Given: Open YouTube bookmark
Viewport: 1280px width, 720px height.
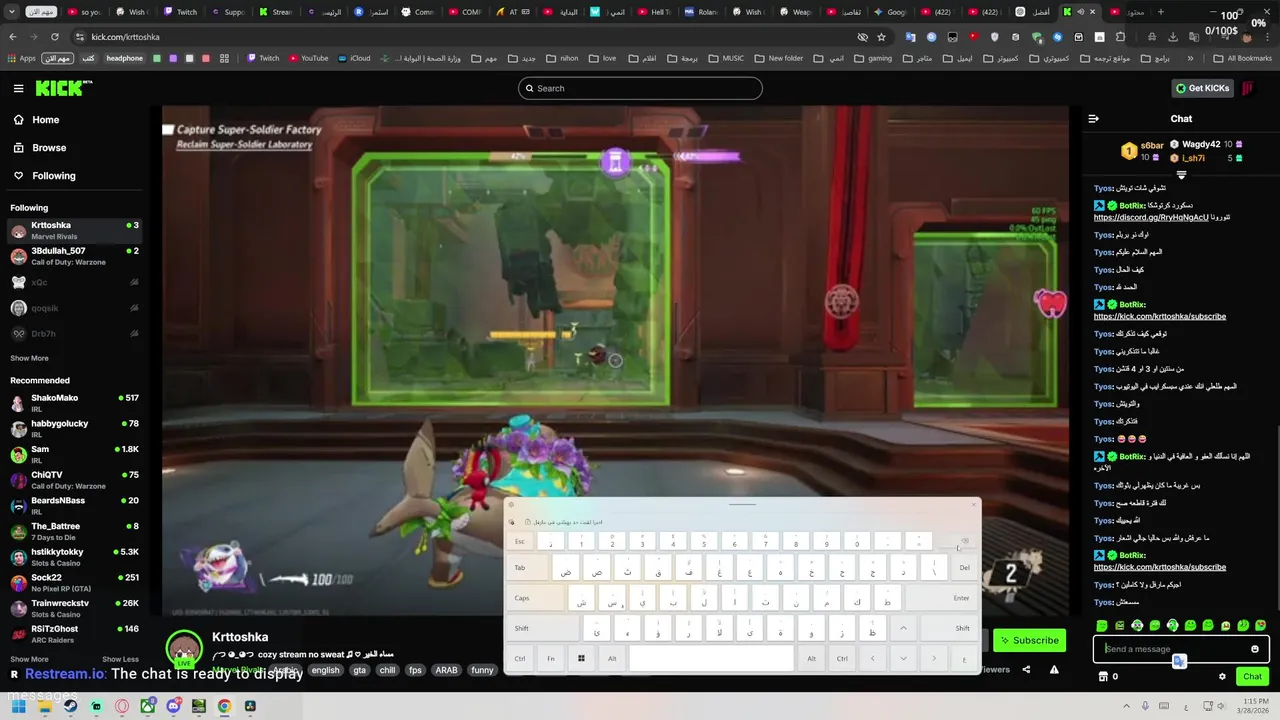Looking at the screenshot, I should (x=308, y=58).
